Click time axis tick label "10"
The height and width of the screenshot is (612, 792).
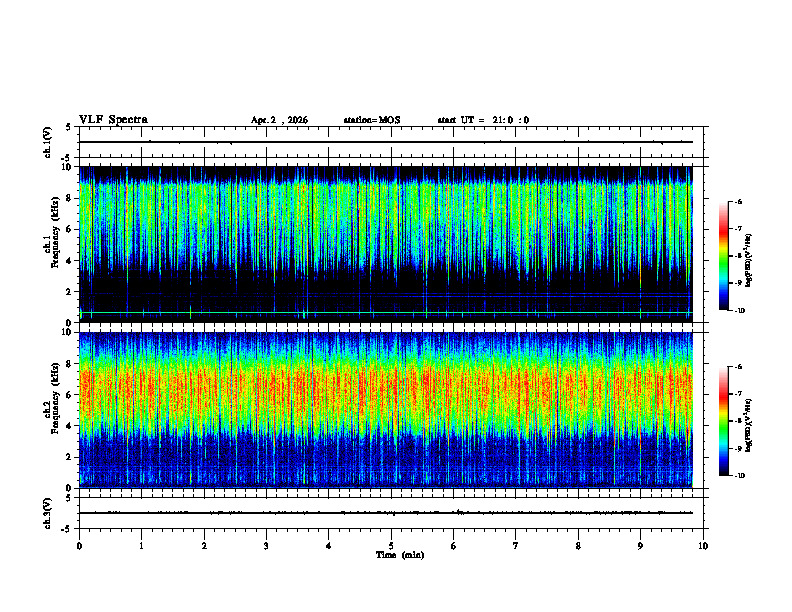pyautogui.click(x=703, y=546)
